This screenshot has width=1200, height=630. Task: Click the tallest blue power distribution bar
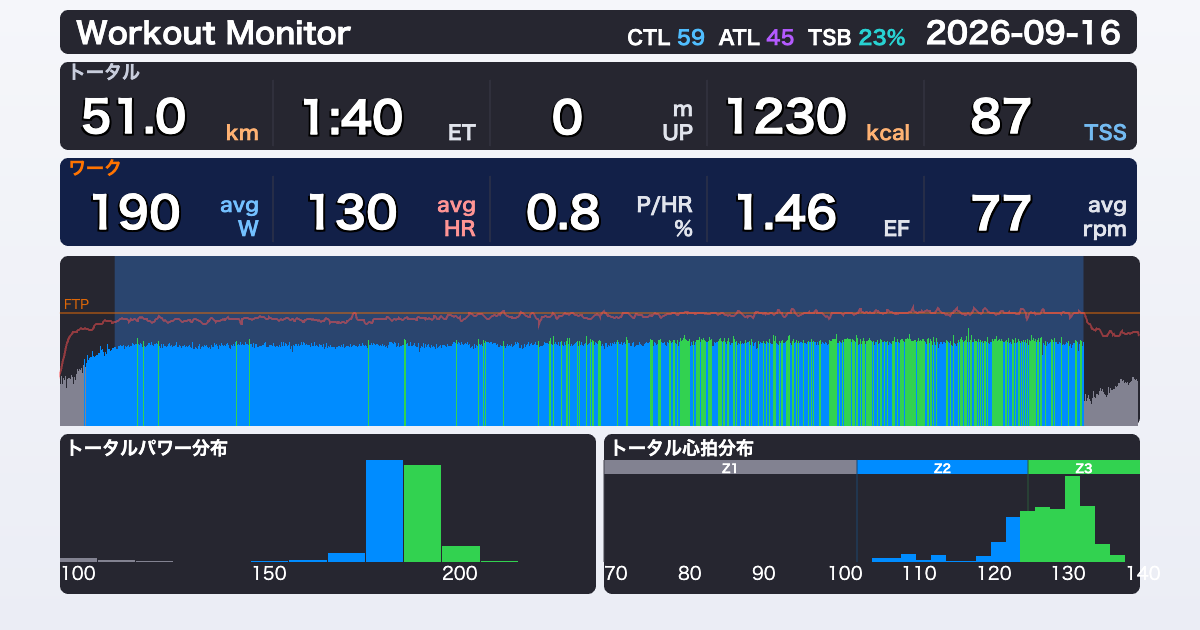[384, 511]
